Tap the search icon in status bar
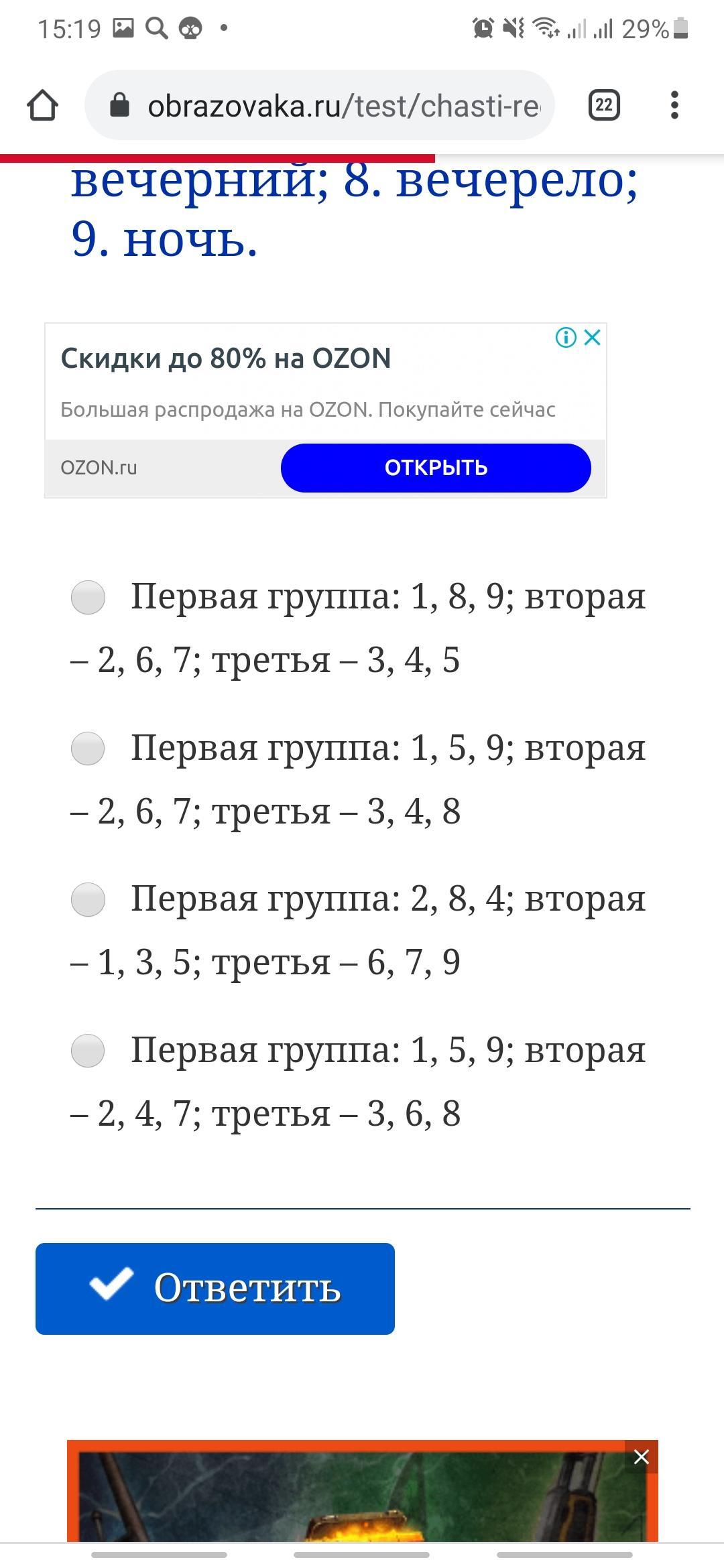 pyautogui.click(x=156, y=28)
